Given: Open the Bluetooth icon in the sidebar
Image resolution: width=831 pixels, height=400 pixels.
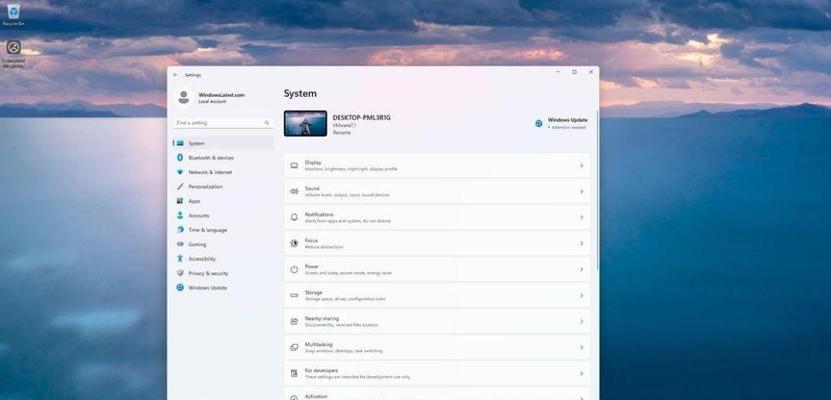Looking at the screenshot, I should [x=180, y=158].
